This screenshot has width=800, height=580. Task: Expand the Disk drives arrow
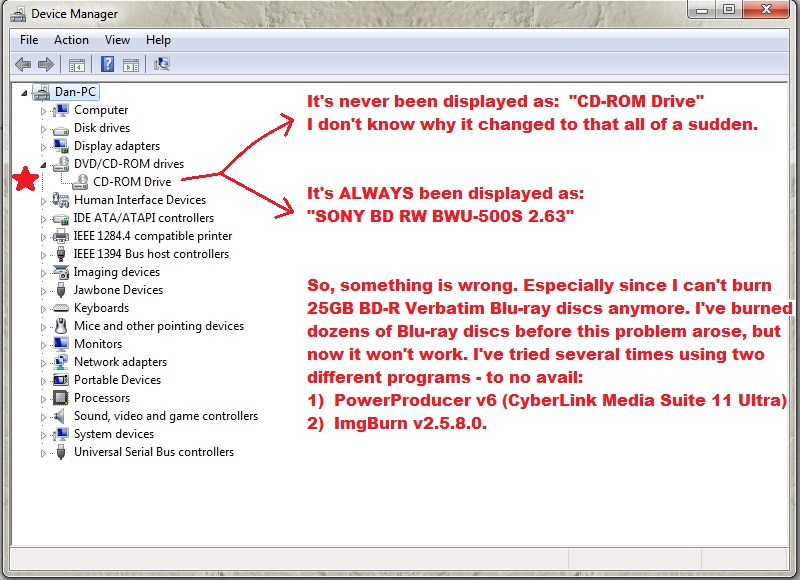(43, 129)
